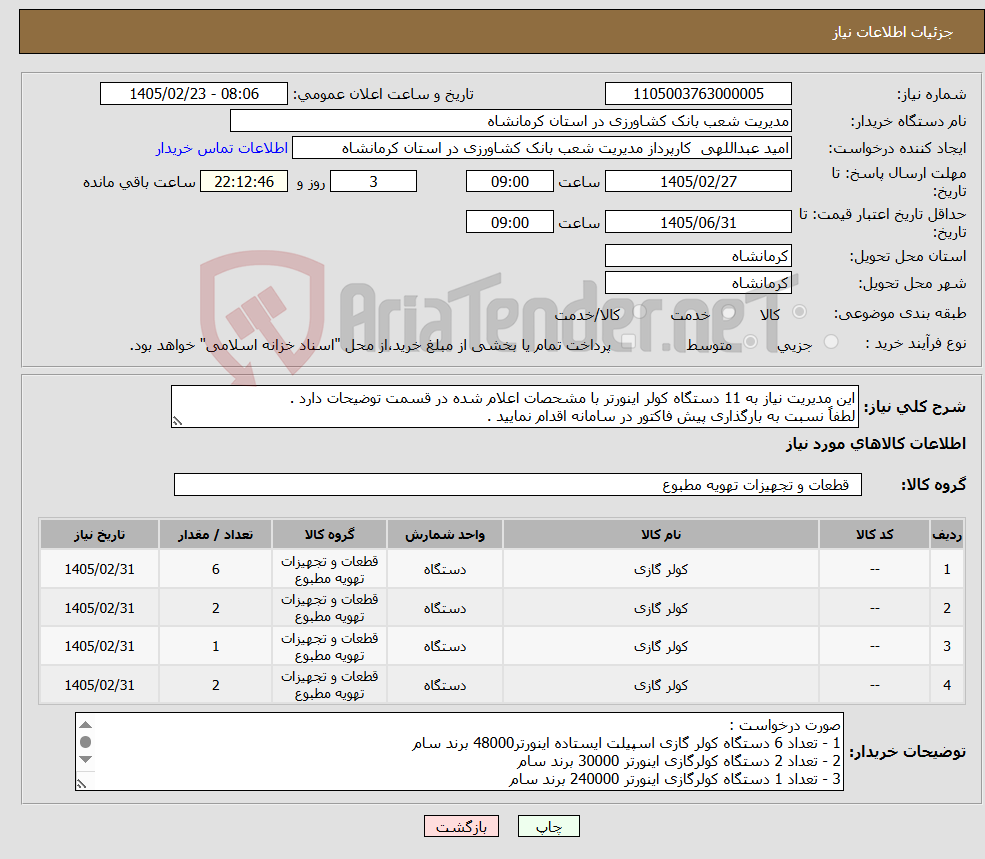Select کولر گازی in row 1
985x859 pixels.
coord(661,569)
